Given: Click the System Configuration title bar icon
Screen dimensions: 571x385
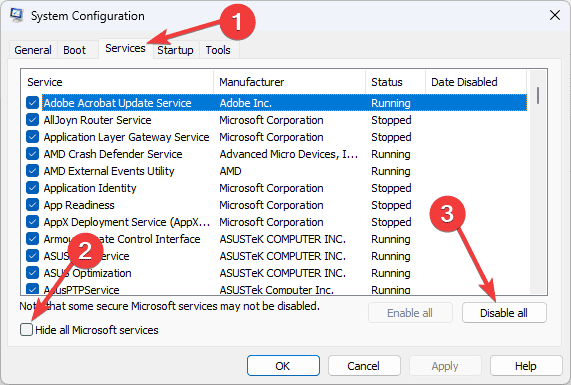Looking at the screenshot, I should pyautogui.click(x=16, y=15).
